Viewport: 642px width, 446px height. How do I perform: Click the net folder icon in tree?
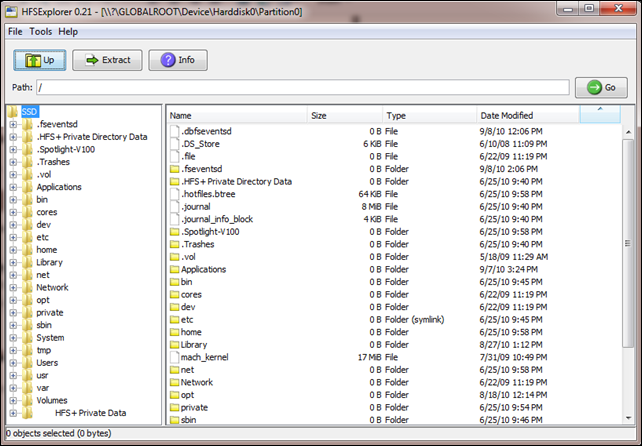pyautogui.click(x=27, y=275)
